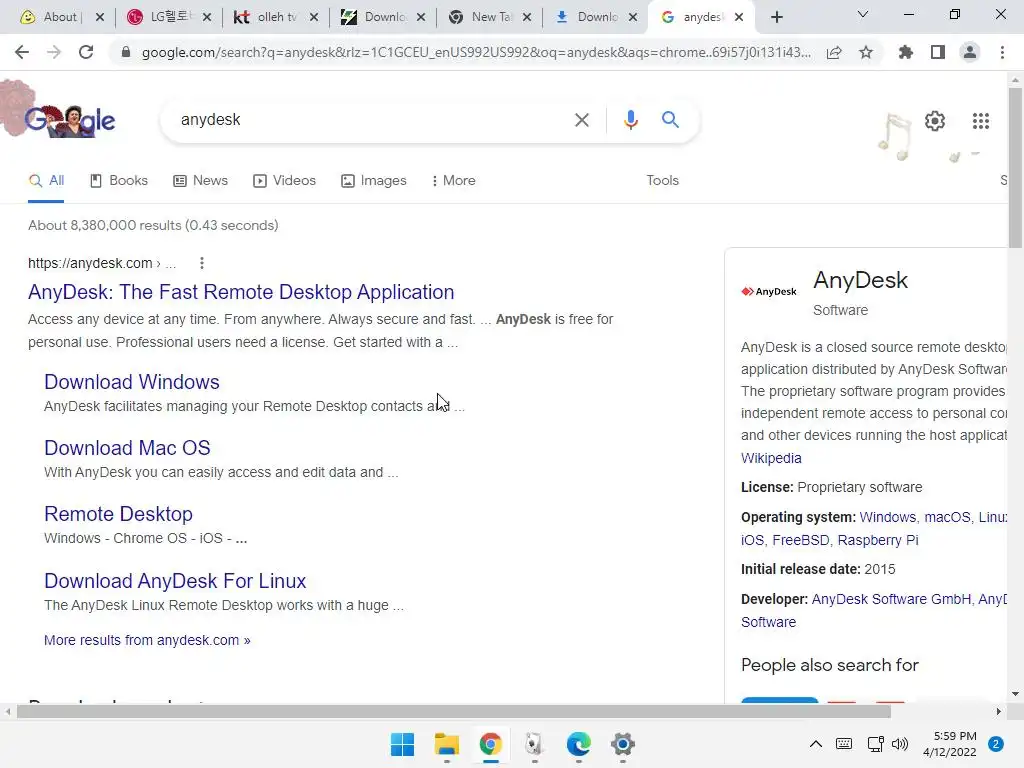Start voice search with microphone icon
This screenshot has width=1024, height=768.
coord(630,120)
